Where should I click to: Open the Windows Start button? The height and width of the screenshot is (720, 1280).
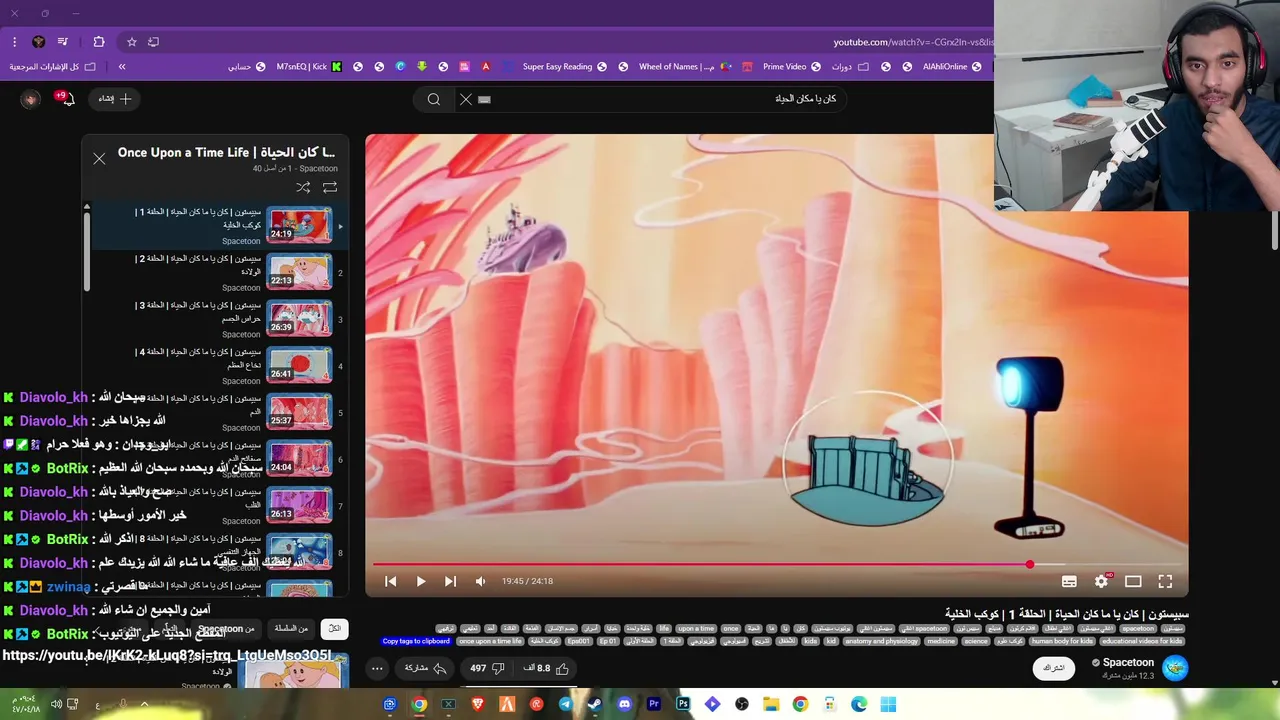click(x=888, y=704)
